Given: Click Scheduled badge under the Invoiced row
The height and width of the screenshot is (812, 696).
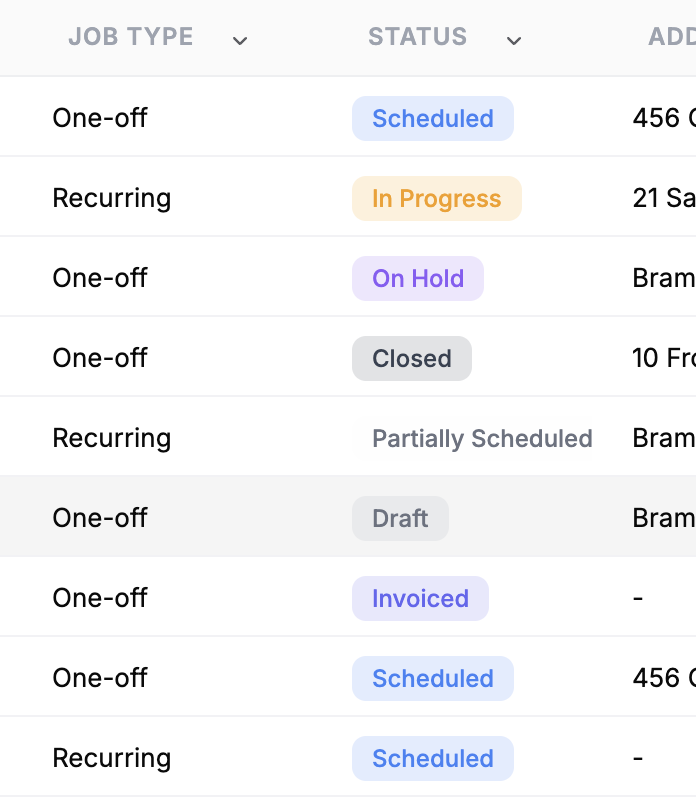Looking at the screenshot, I should tap(433, 678).
